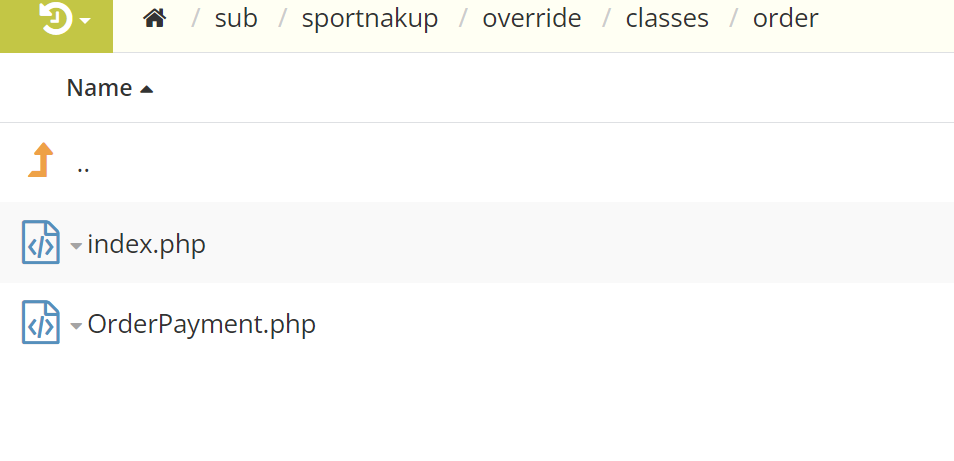Expand the actions arrow next to index.php
The width and height of the screenshot is (954, 461).
click(77, 246)
